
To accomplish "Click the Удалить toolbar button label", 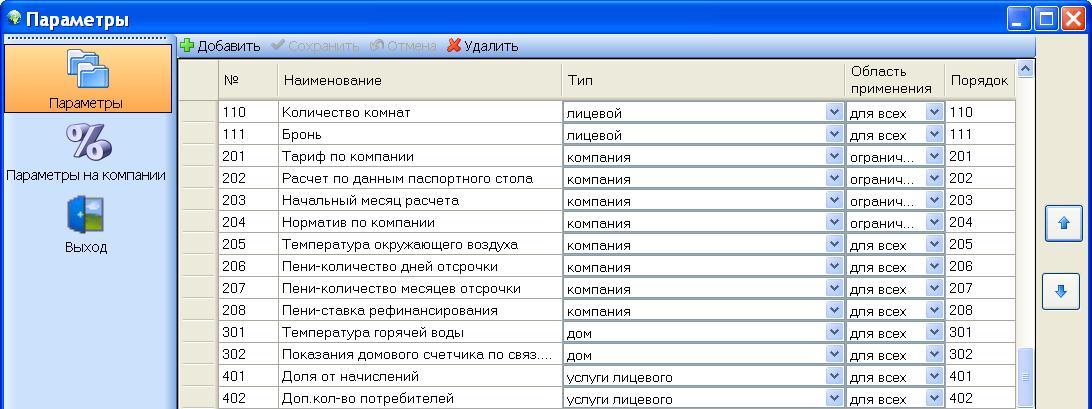I will coord(491,46).
